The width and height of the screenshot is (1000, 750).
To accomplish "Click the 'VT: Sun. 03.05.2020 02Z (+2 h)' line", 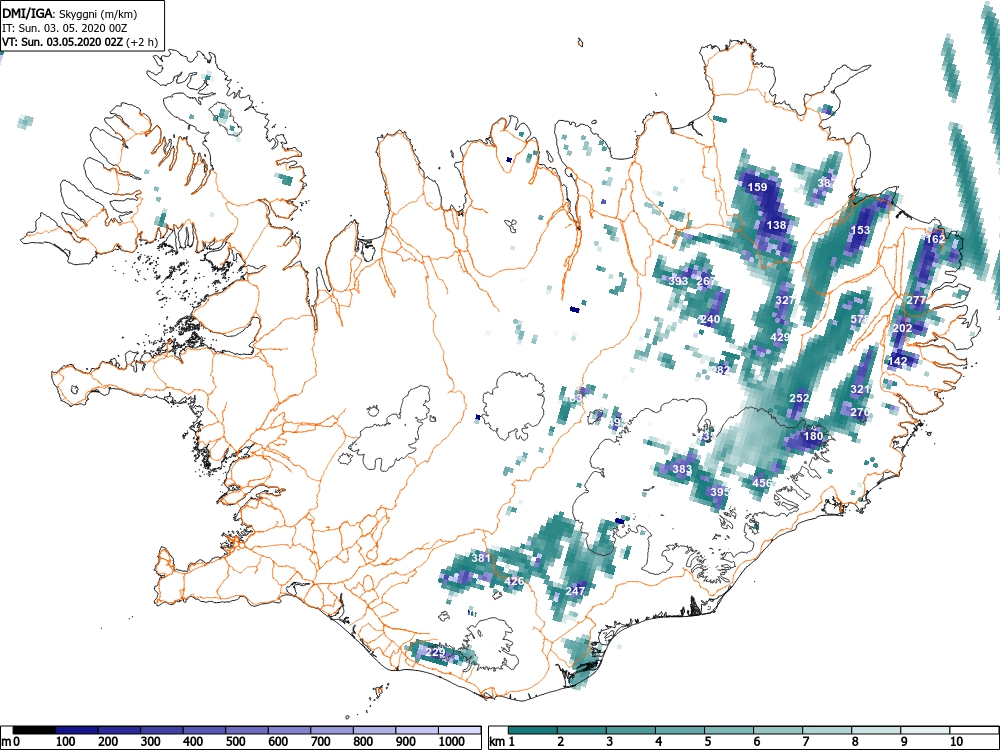I will [x=80, y=42].
